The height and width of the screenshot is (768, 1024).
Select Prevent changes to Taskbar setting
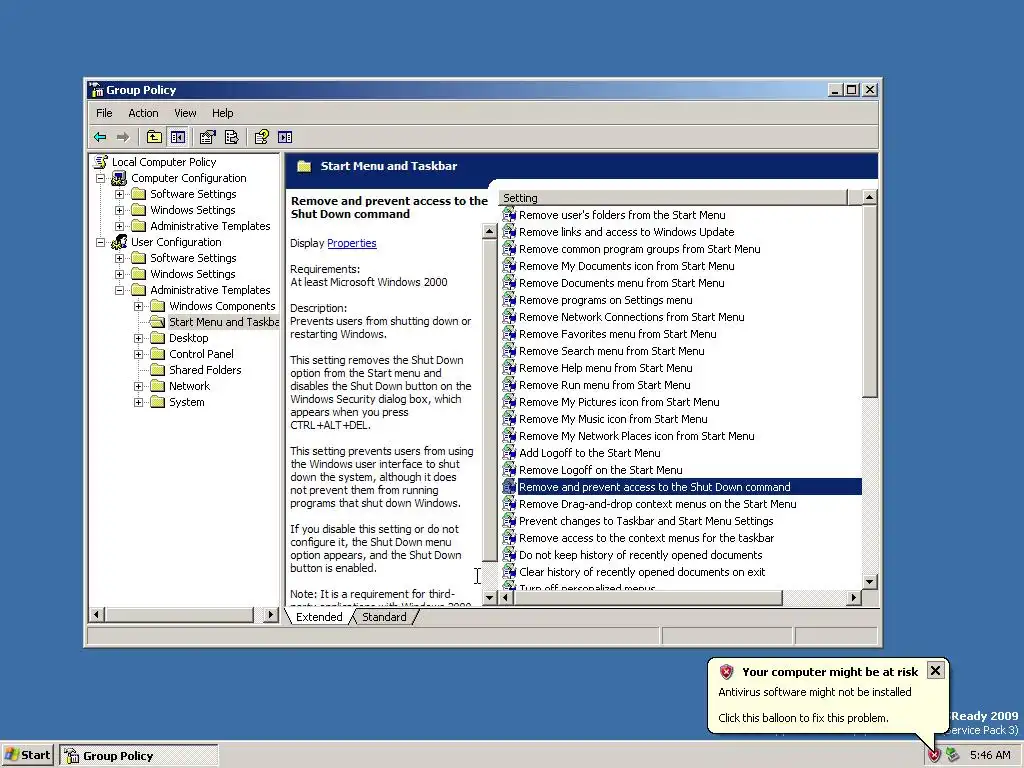[x=646, y=521]
